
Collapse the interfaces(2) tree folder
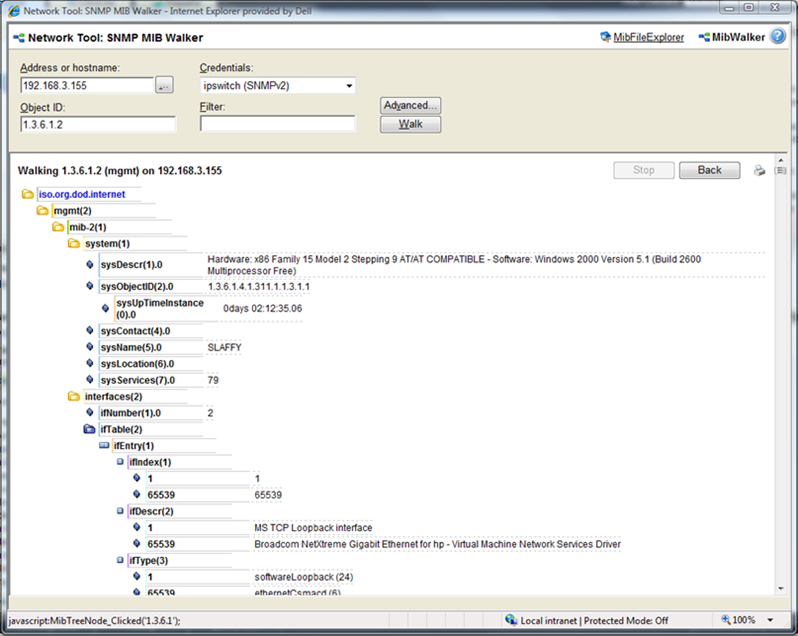74,396
